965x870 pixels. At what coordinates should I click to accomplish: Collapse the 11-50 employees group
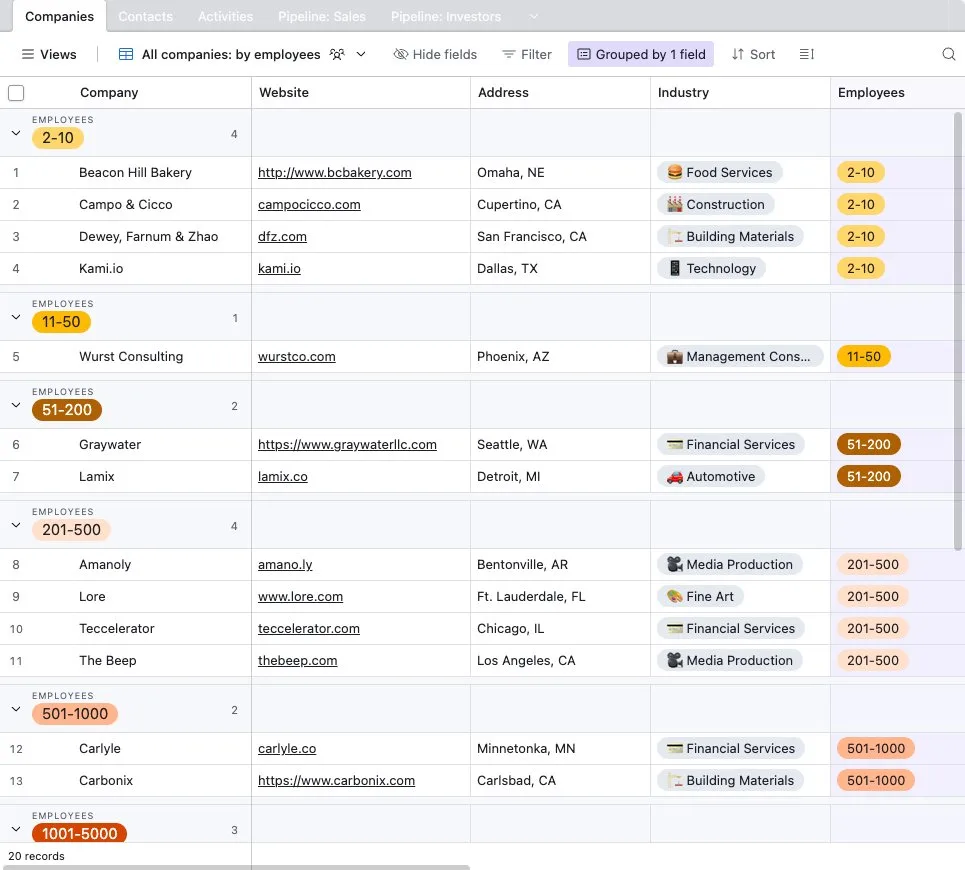click(16, 317)
